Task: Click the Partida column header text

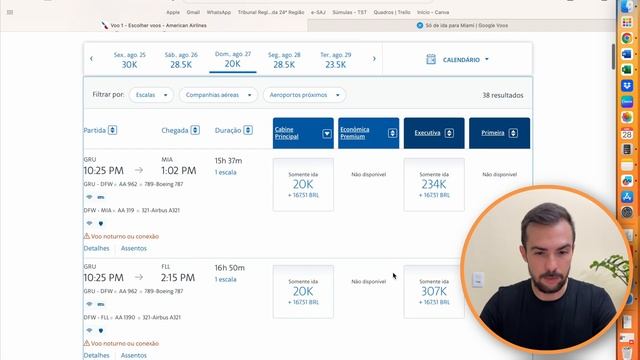Action: (95, 130)
